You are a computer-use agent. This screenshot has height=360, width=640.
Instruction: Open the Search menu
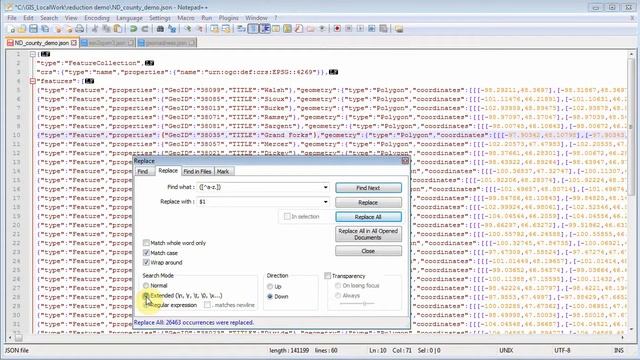point(49,18)
